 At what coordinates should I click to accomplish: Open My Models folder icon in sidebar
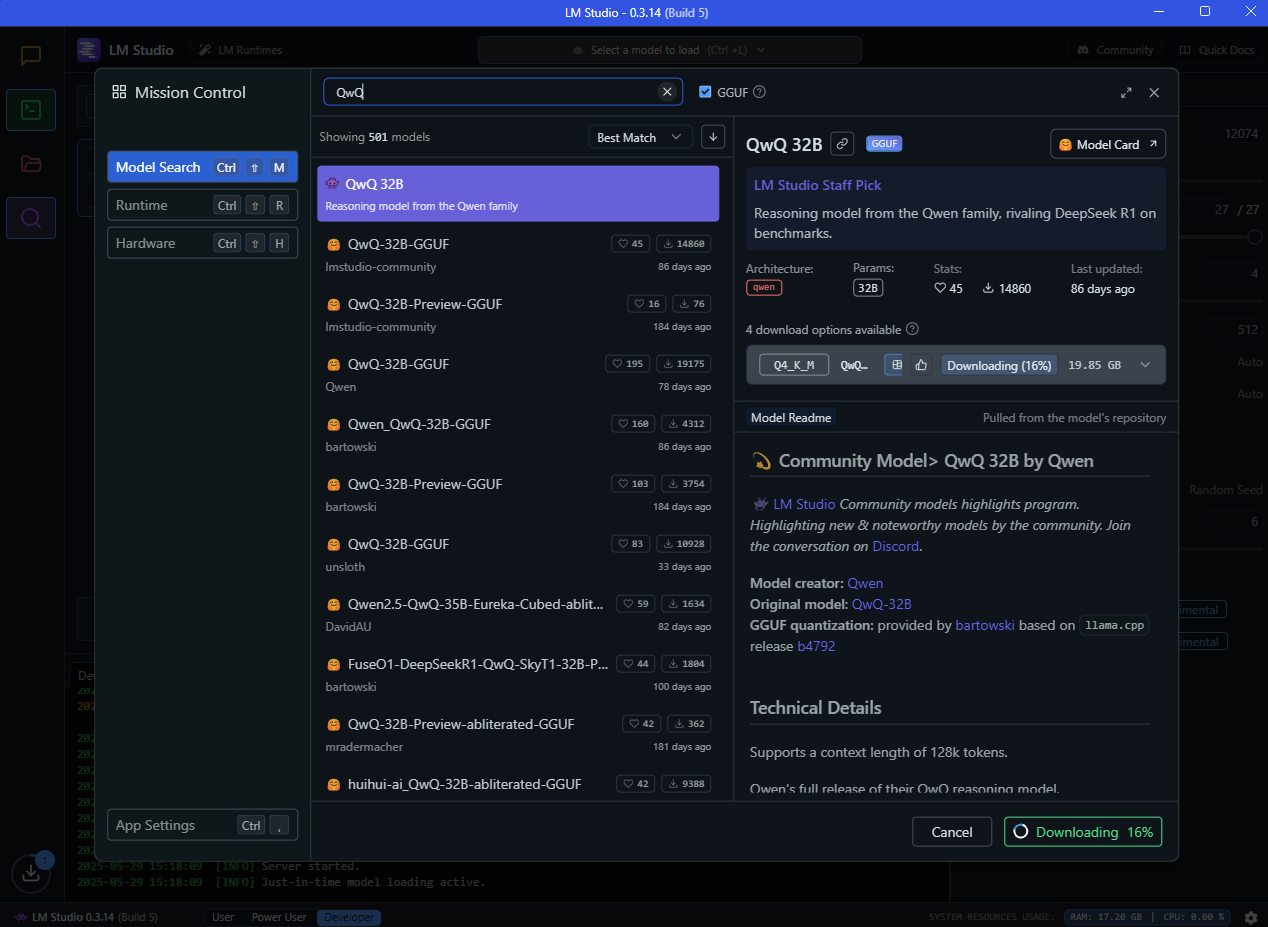(x=31, y=164)
